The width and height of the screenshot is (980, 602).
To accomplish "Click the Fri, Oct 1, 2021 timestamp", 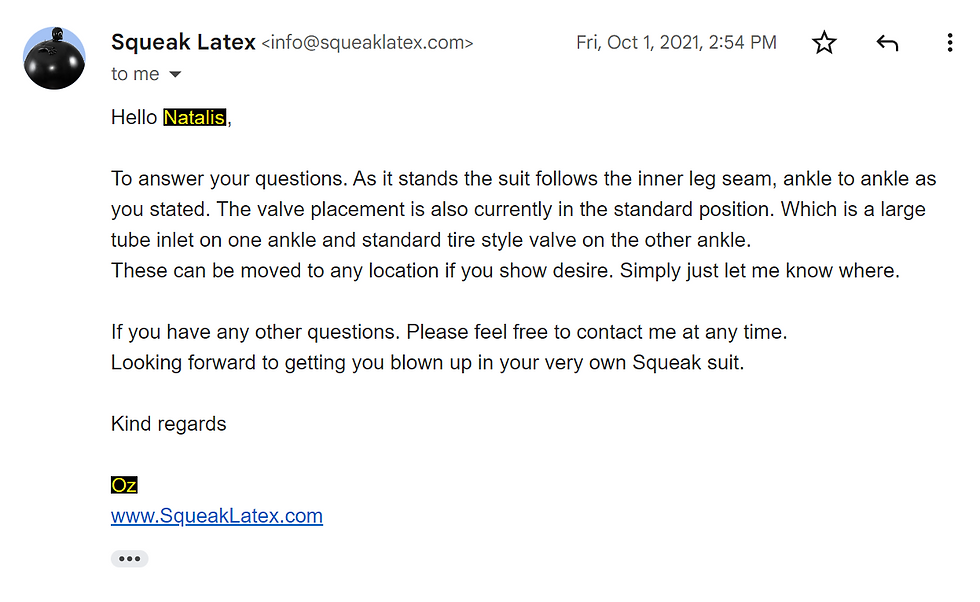I will (676, 43).
